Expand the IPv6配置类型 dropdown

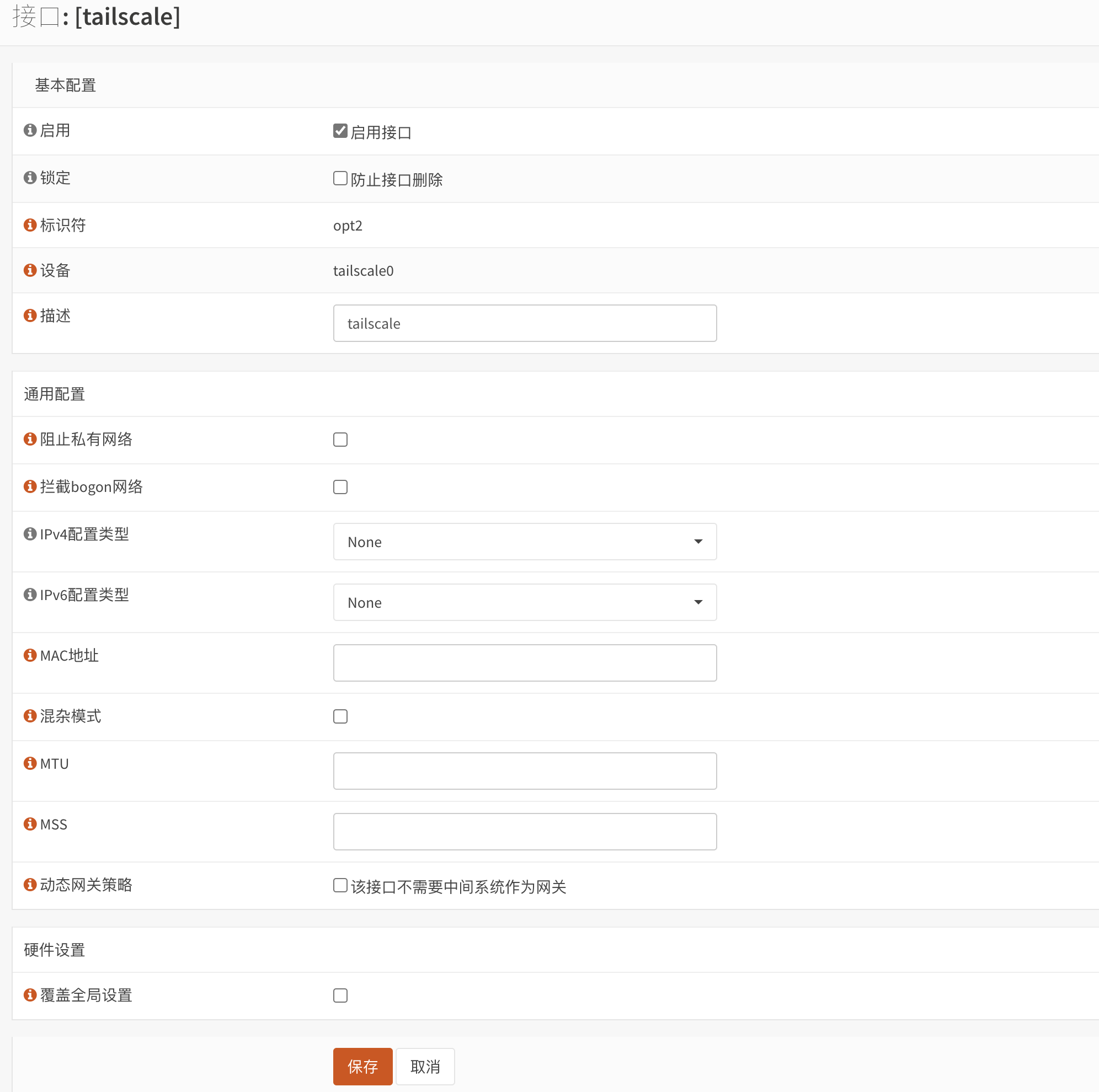[525, 602]
